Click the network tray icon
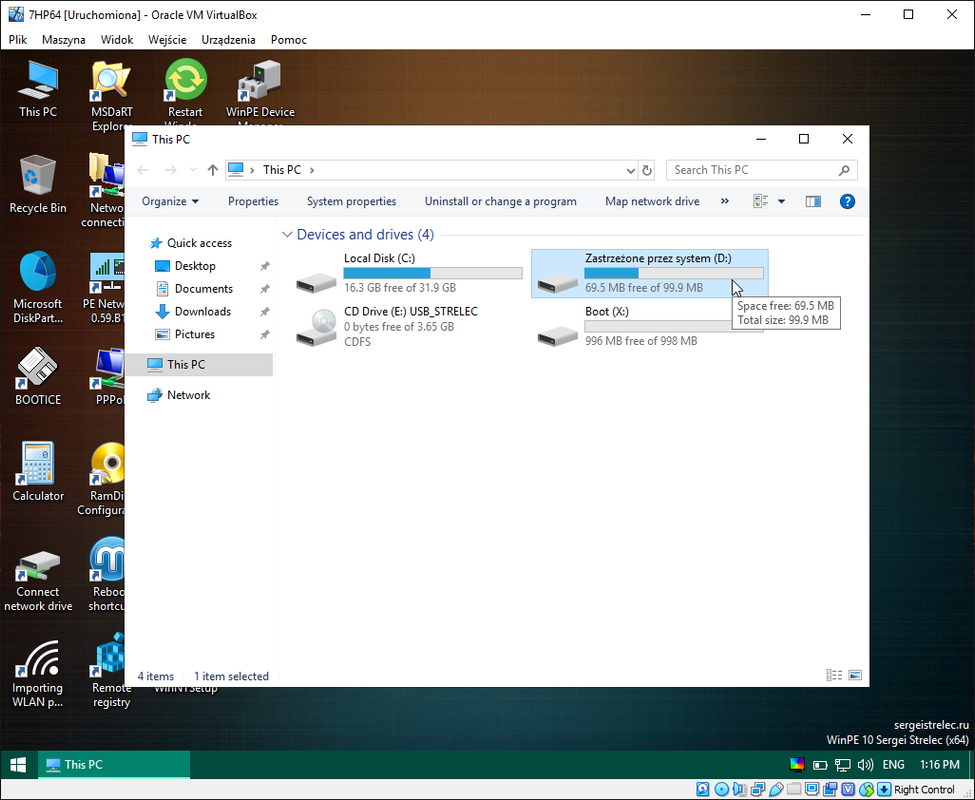Viewport: 975px width, 800px height. click(843, 765)
